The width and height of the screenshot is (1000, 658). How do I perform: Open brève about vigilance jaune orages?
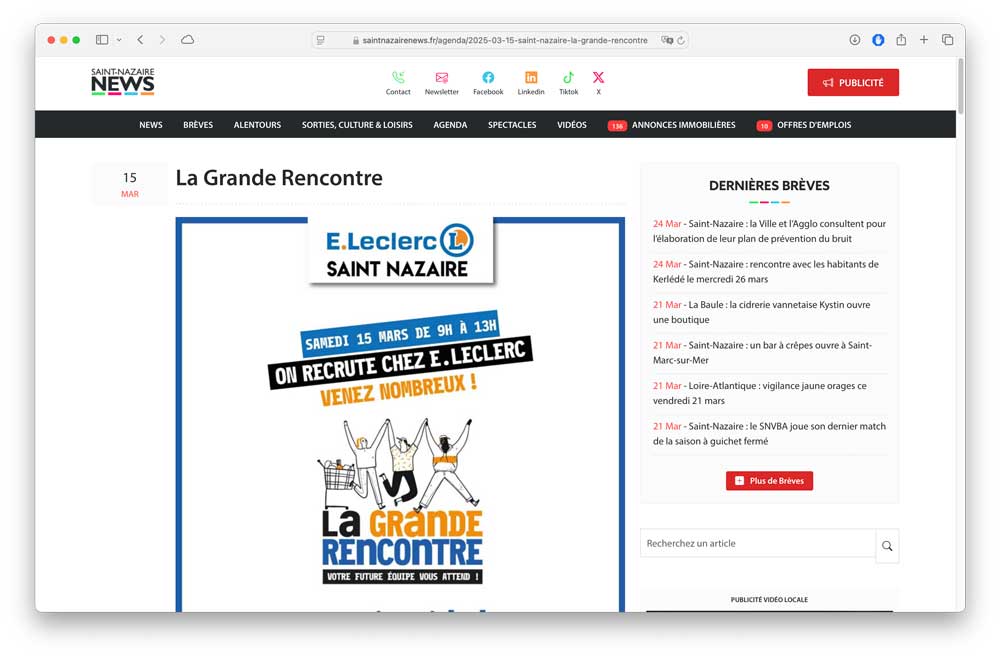760,393
